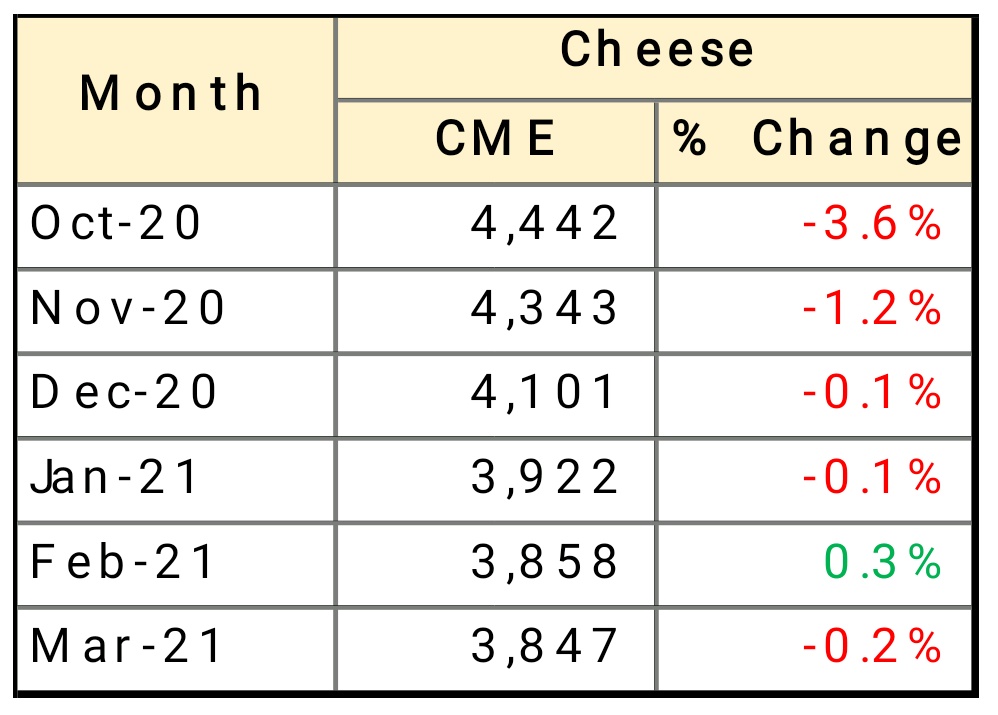Select the -3.6% change cell
998x715 pixels.
tap(871, 224)
